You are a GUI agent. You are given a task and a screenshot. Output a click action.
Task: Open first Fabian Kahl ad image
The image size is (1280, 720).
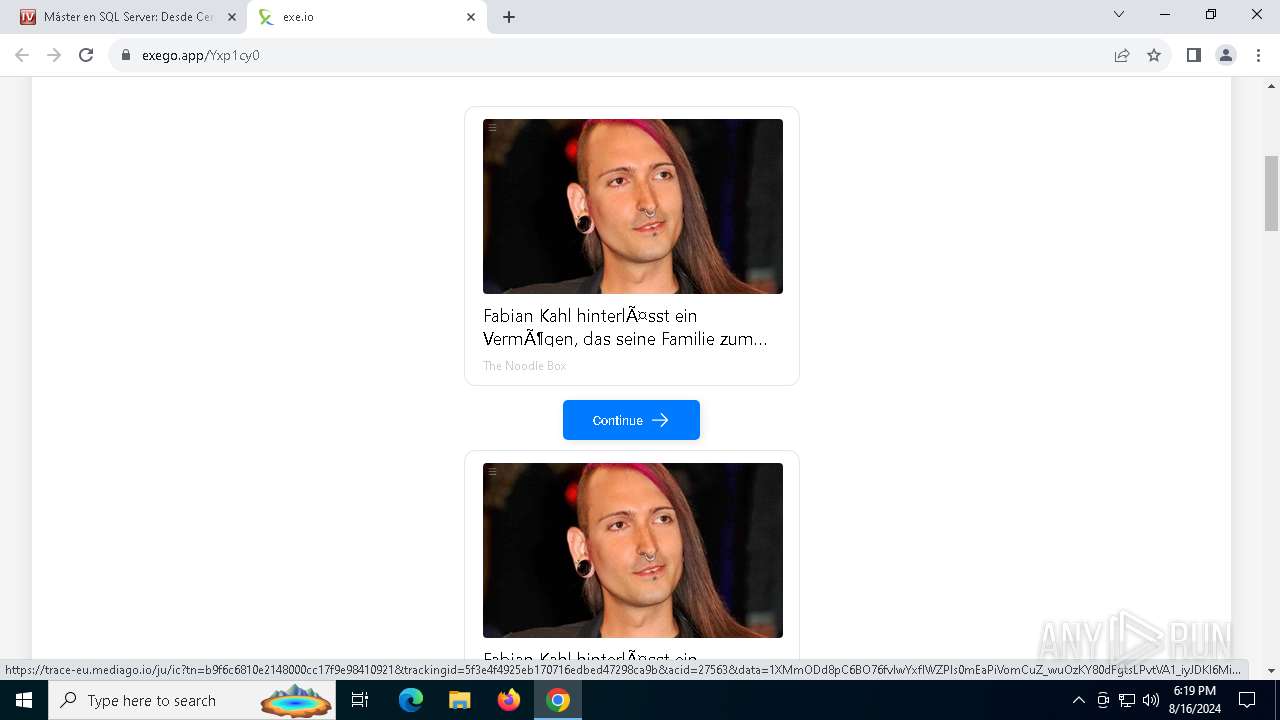(633, 206)
